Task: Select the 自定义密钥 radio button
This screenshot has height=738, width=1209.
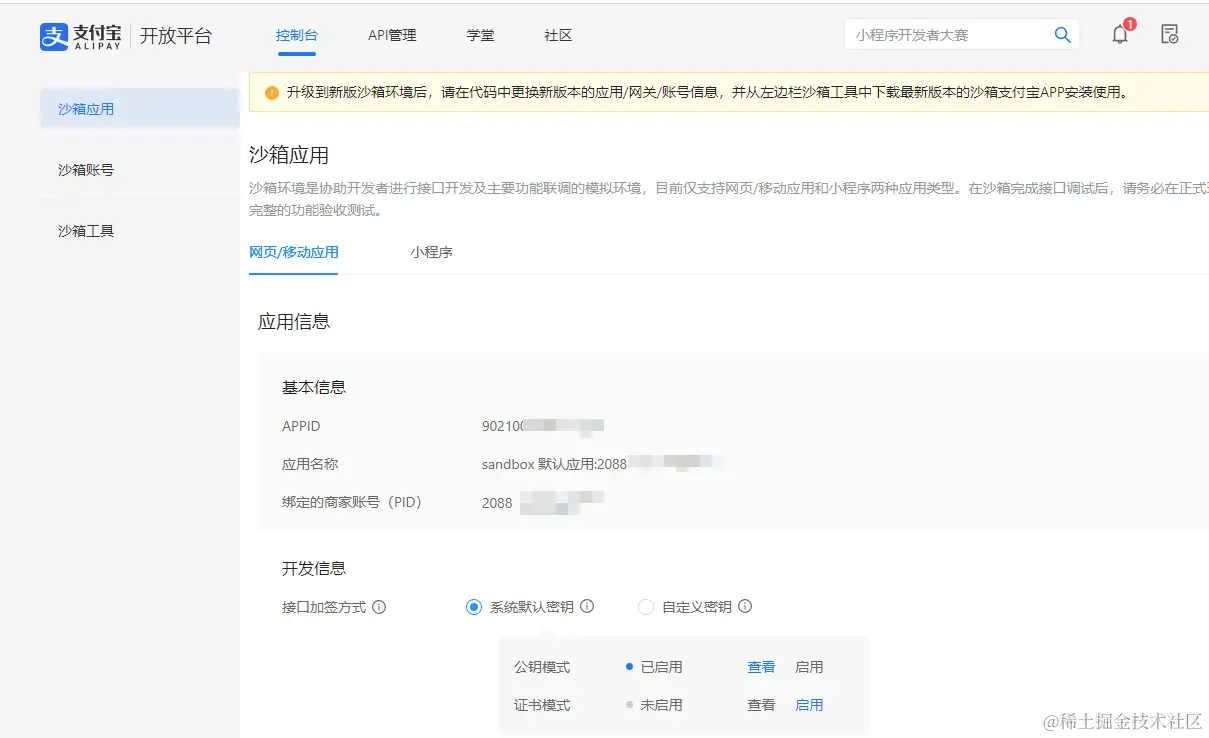Action: [646, 607]
